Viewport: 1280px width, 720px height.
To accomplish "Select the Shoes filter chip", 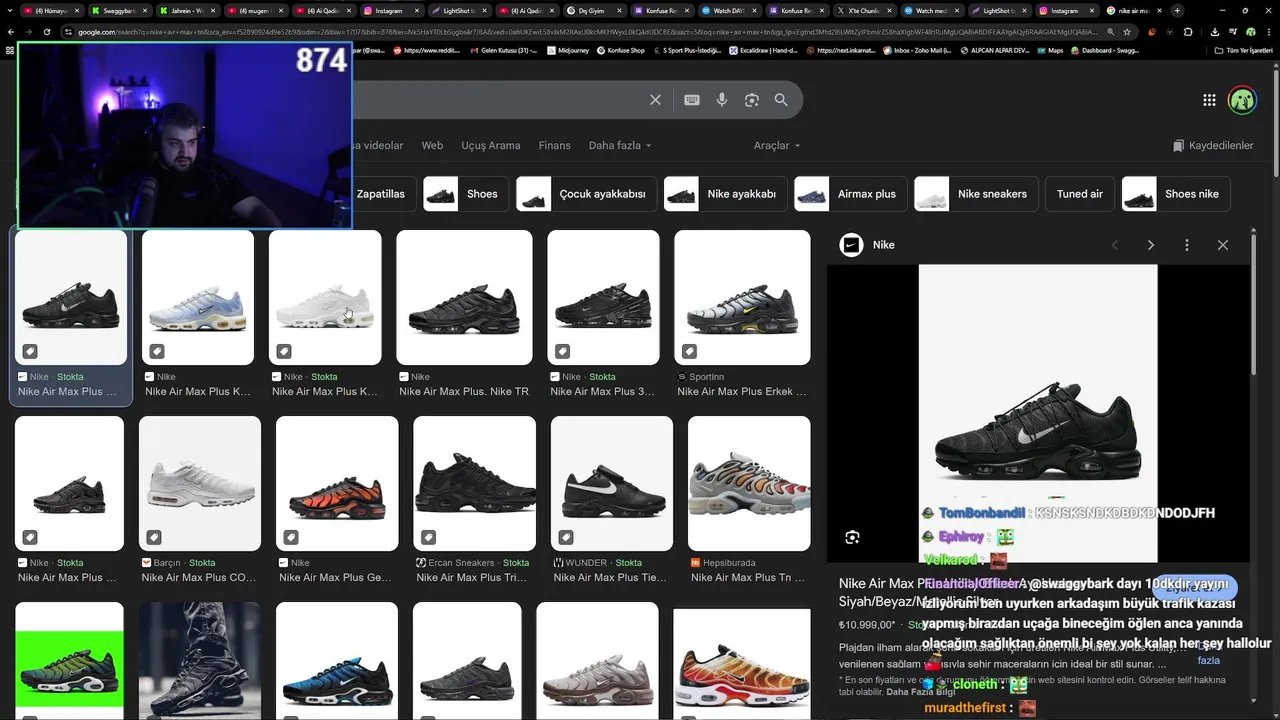I will (466, 194).
